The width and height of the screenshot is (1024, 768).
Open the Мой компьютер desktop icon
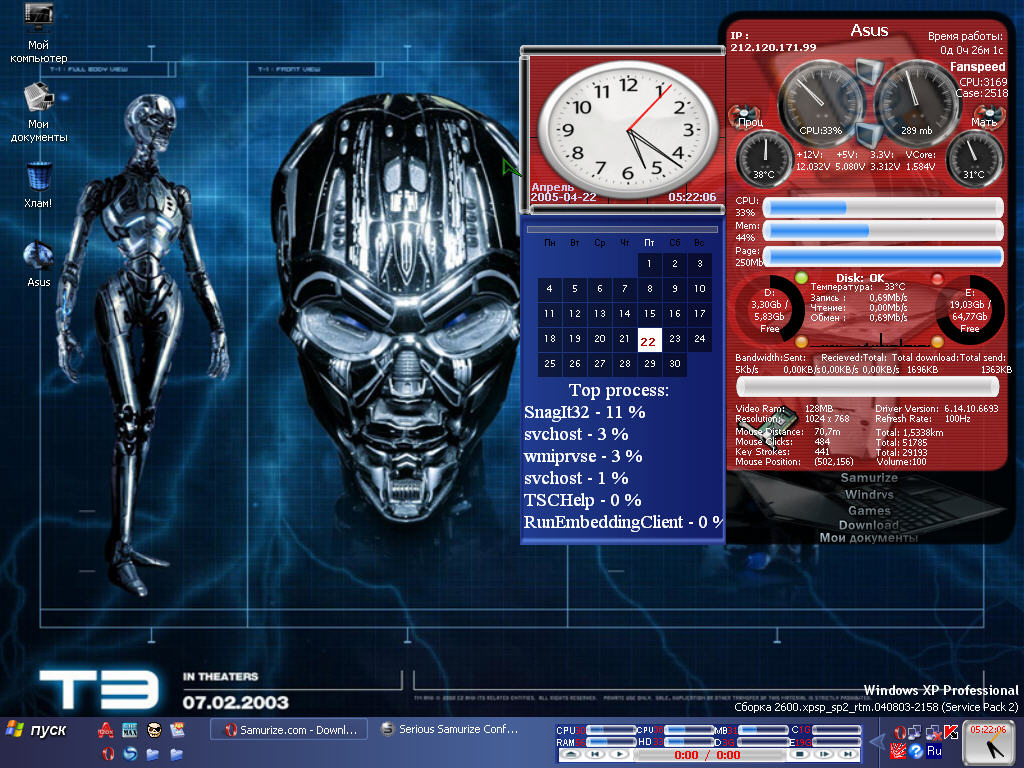click(38, 33)
